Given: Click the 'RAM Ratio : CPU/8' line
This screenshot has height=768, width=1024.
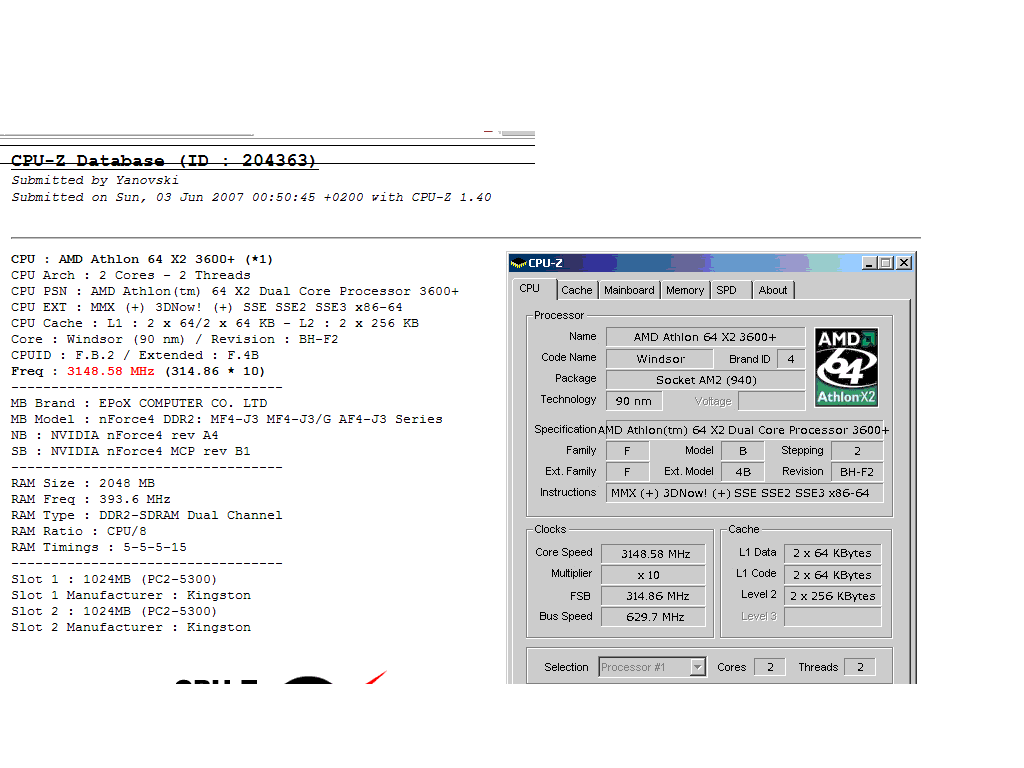Looking at the screenshot, I should (78, 531).
